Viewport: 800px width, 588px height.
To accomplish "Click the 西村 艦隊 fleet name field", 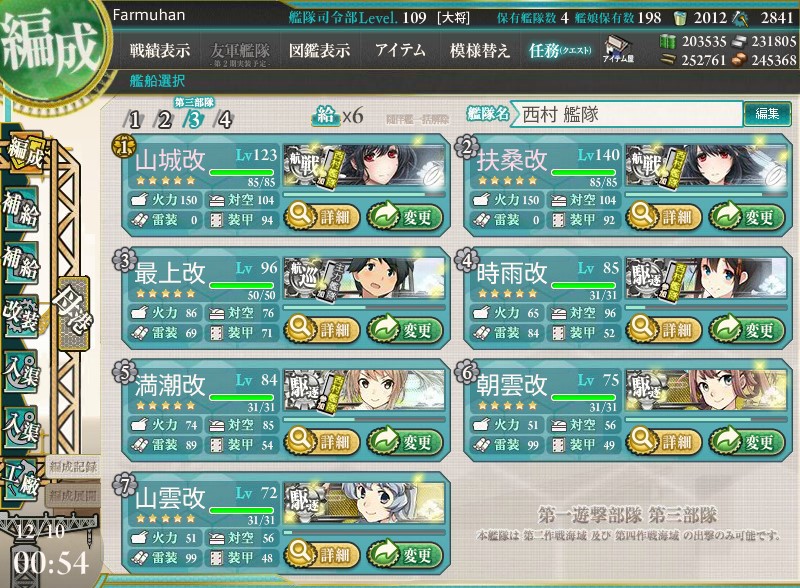I will pos(628,114).
